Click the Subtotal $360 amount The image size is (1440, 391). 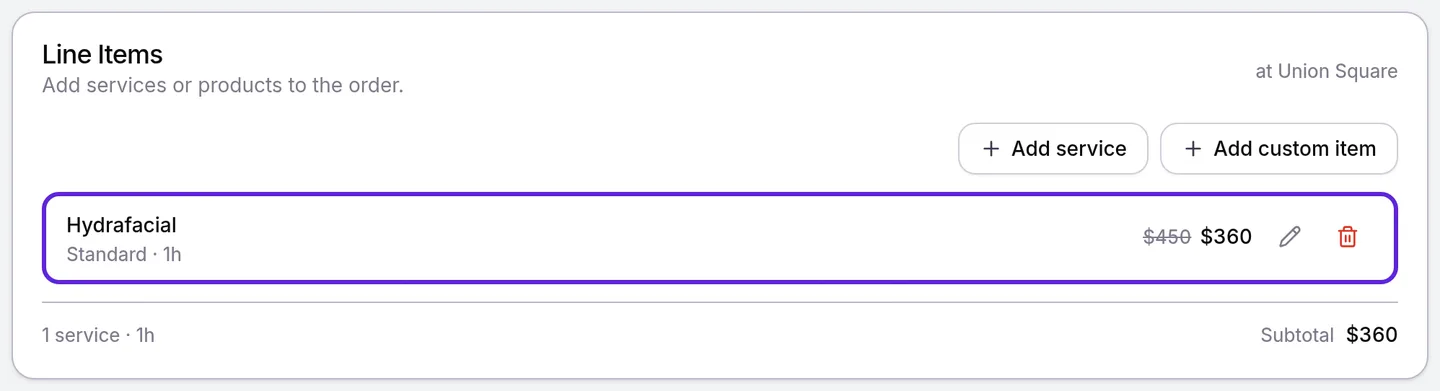click(x=1372, y=335)
